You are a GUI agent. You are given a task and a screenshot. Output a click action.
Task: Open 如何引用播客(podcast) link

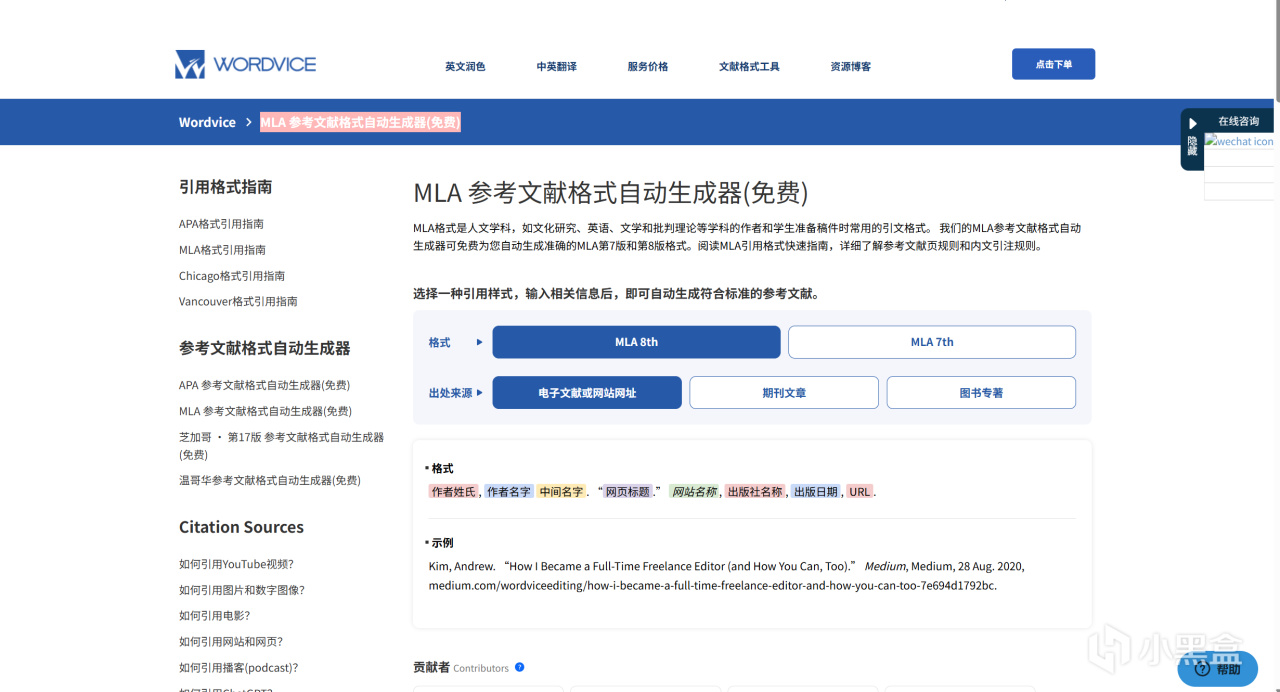pos(239,668)
